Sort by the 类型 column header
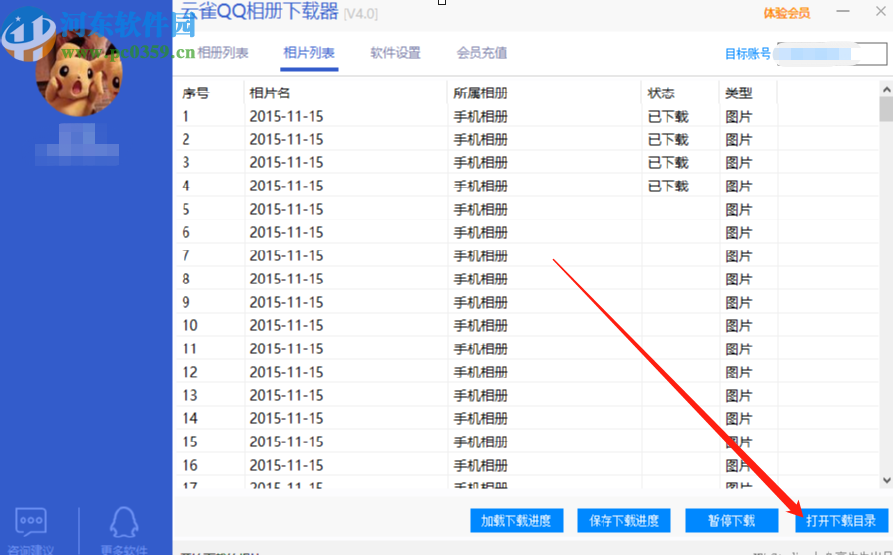 click(x=739, y=93)
